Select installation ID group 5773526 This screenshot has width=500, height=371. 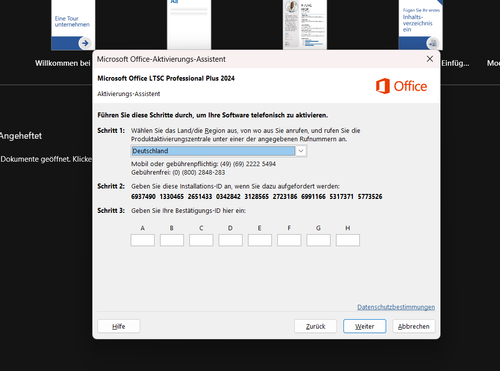coord(370,197)
